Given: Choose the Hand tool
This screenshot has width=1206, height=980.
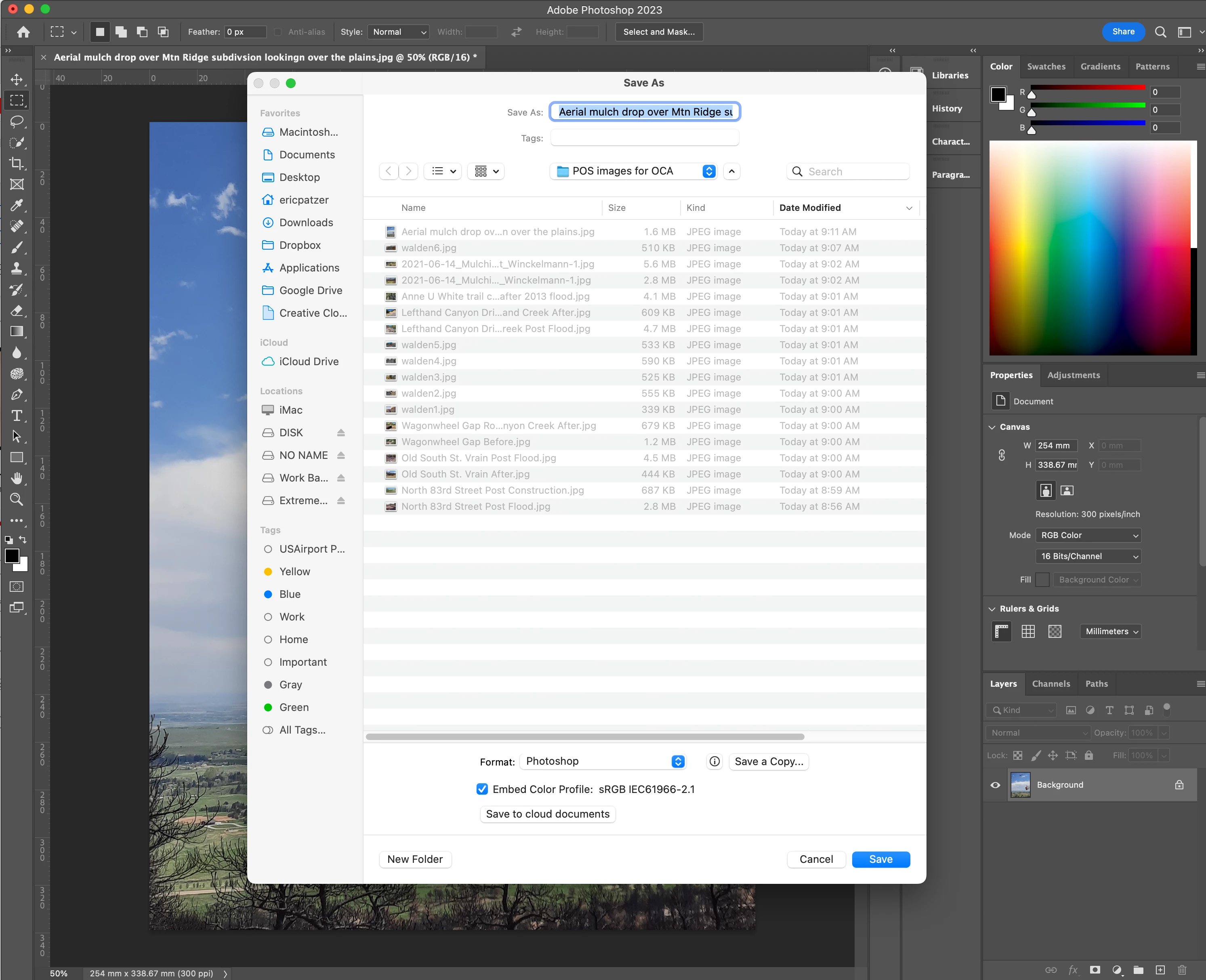Looking at the screenshot, I should (17, 478).
